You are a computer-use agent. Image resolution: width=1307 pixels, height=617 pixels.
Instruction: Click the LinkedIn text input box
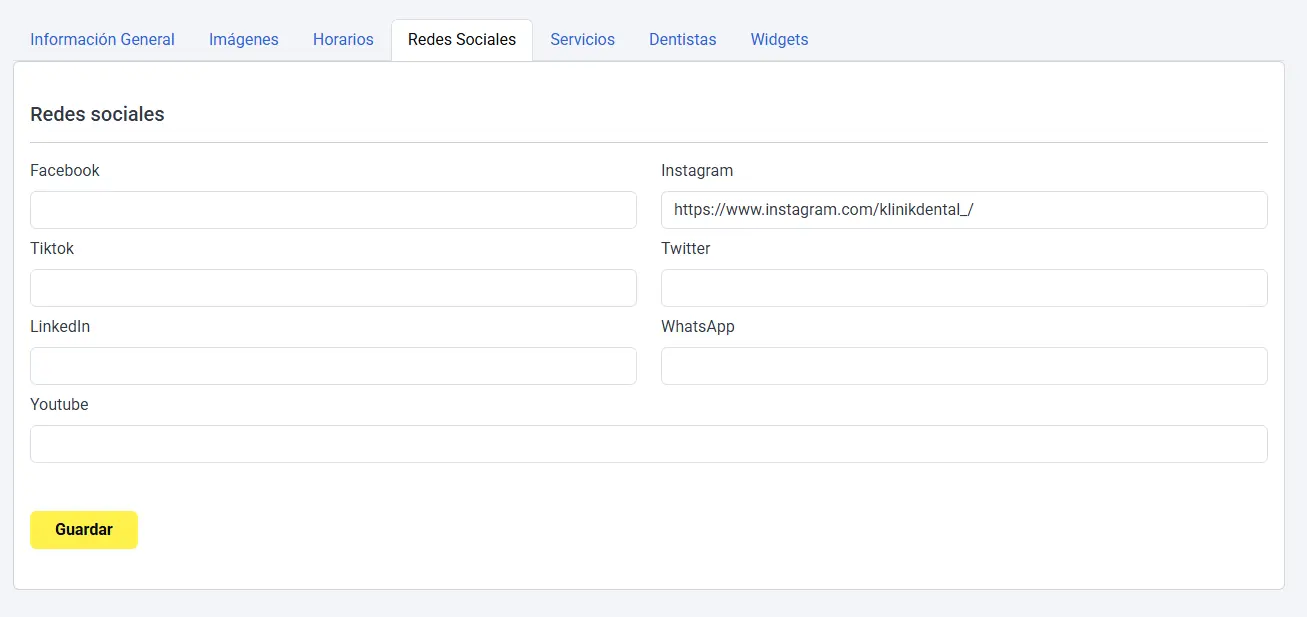pos(333,366)
